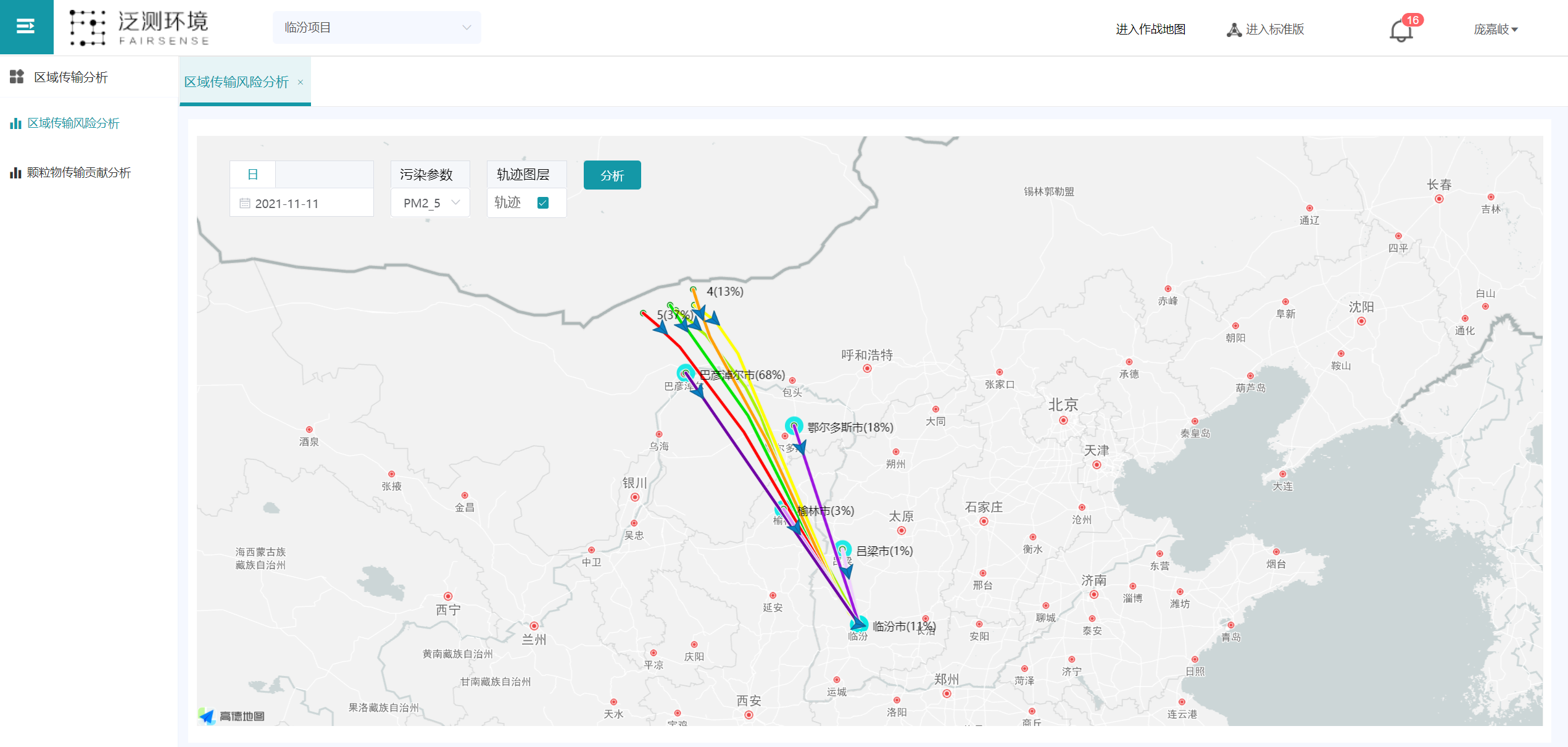Toggle the 轨迹 trajectory checkbox
The height and width of the screenshot is (747, 1568).
[x=543, y=203]
